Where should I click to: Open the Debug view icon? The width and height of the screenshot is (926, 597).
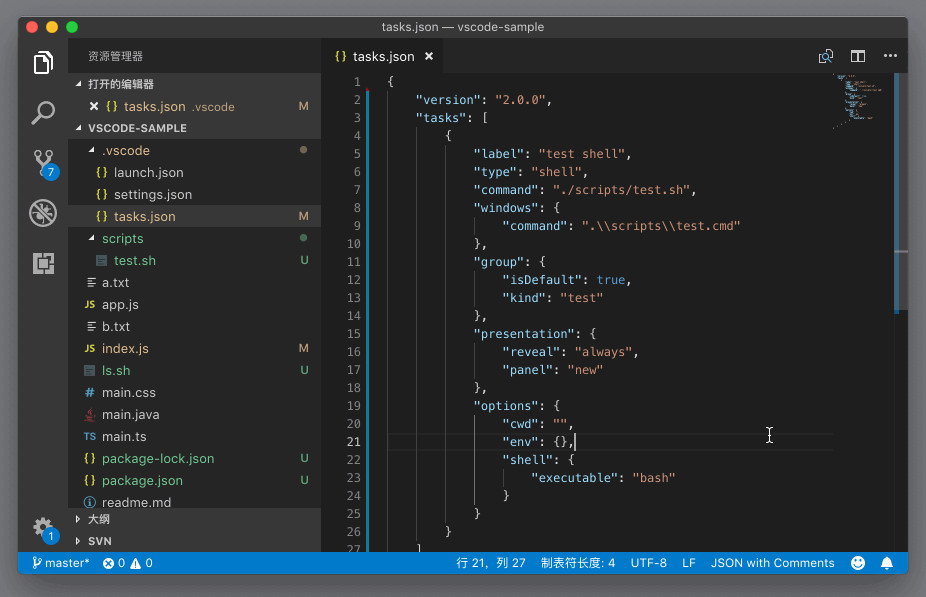coord(43,212)
